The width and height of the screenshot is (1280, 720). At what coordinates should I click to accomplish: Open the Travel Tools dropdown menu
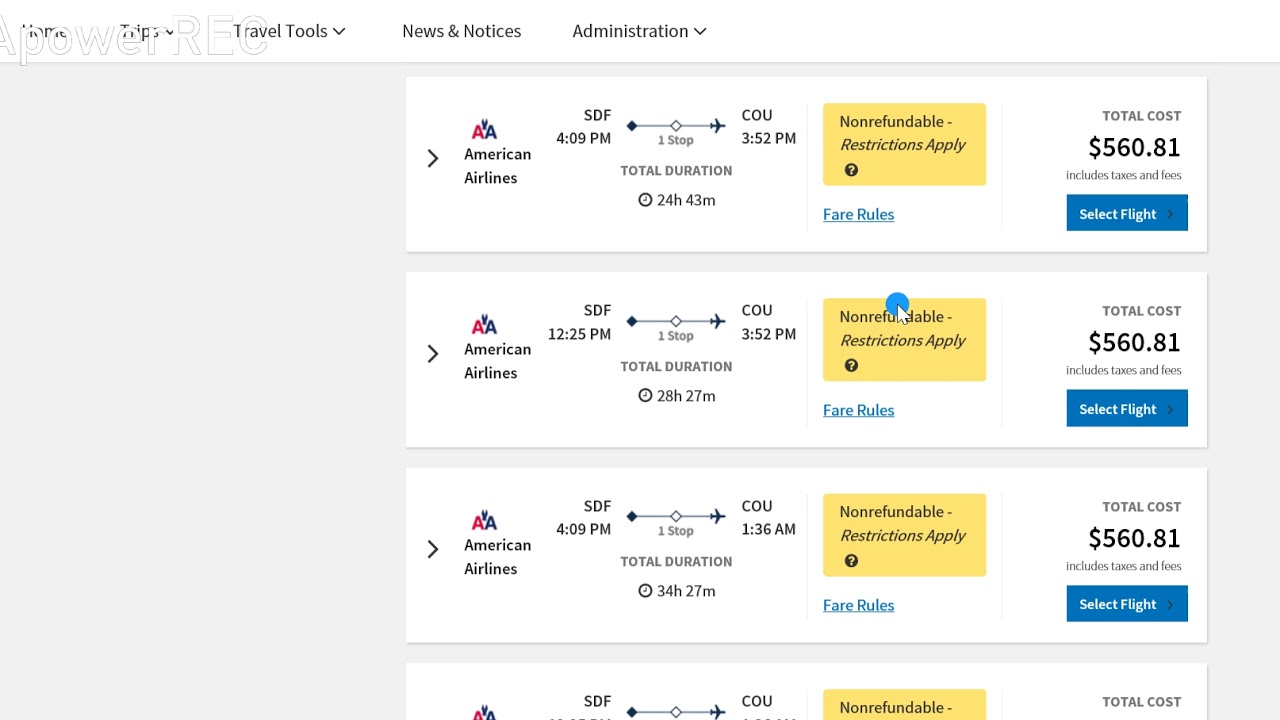(x=289, y=31)
